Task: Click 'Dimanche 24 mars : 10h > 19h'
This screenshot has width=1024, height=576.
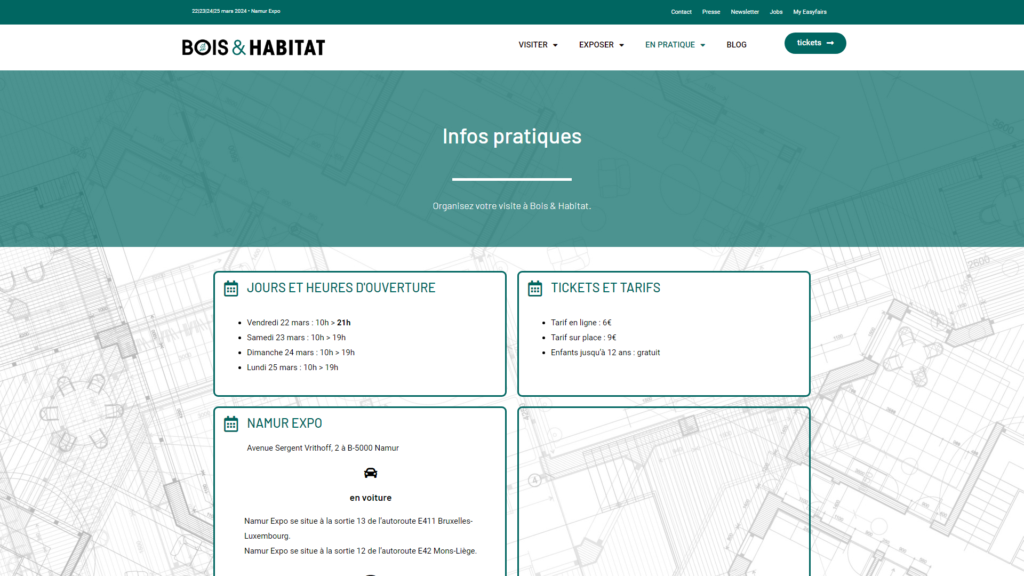Action: click(x=300, y=353)
